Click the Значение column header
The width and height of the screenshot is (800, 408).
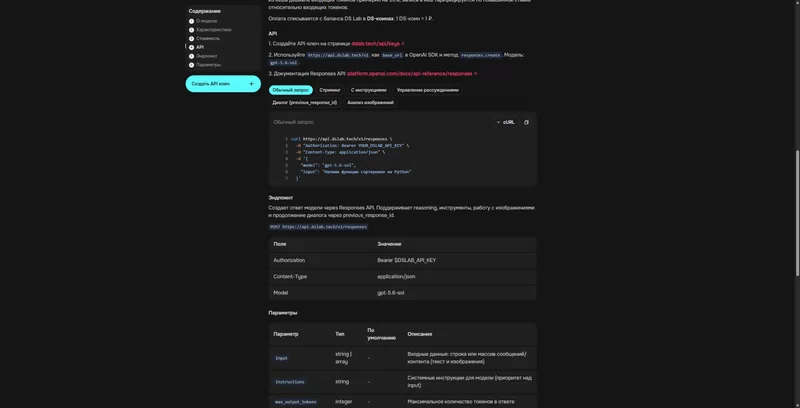[x=389, y=244]
